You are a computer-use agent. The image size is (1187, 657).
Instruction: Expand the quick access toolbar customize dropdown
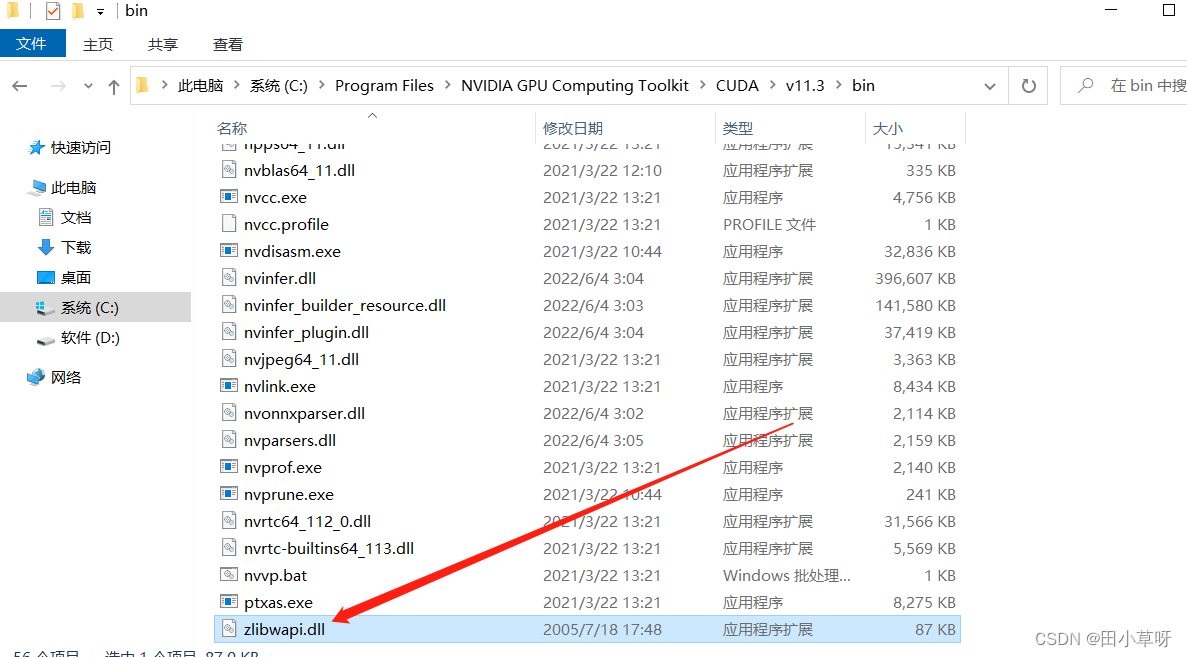[98, 11]
